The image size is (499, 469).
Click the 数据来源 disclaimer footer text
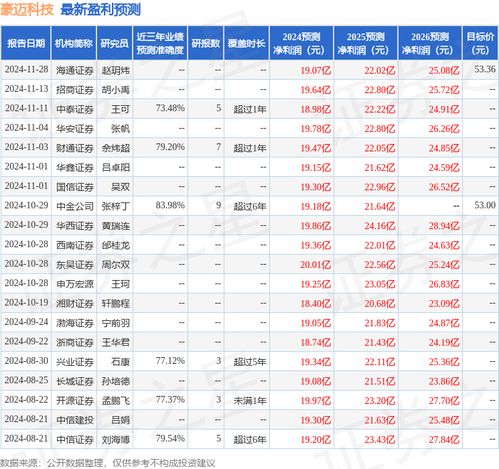[108, 463]
